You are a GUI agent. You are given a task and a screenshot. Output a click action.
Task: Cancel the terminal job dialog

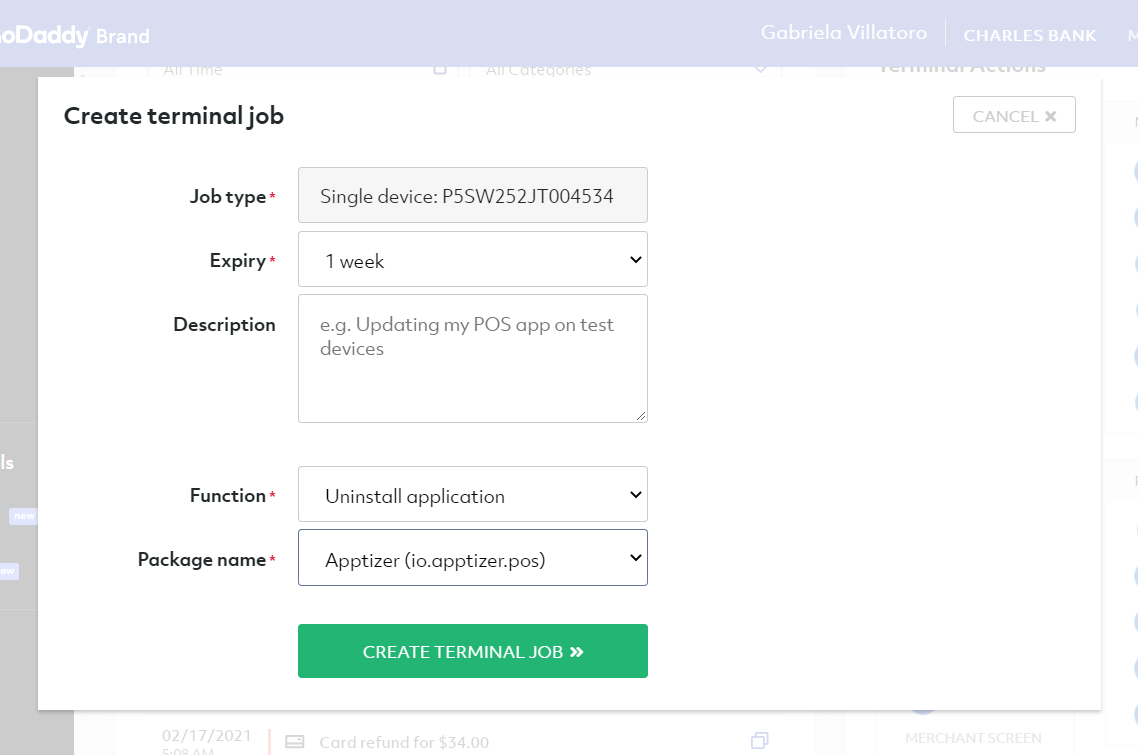point(1014,115)
